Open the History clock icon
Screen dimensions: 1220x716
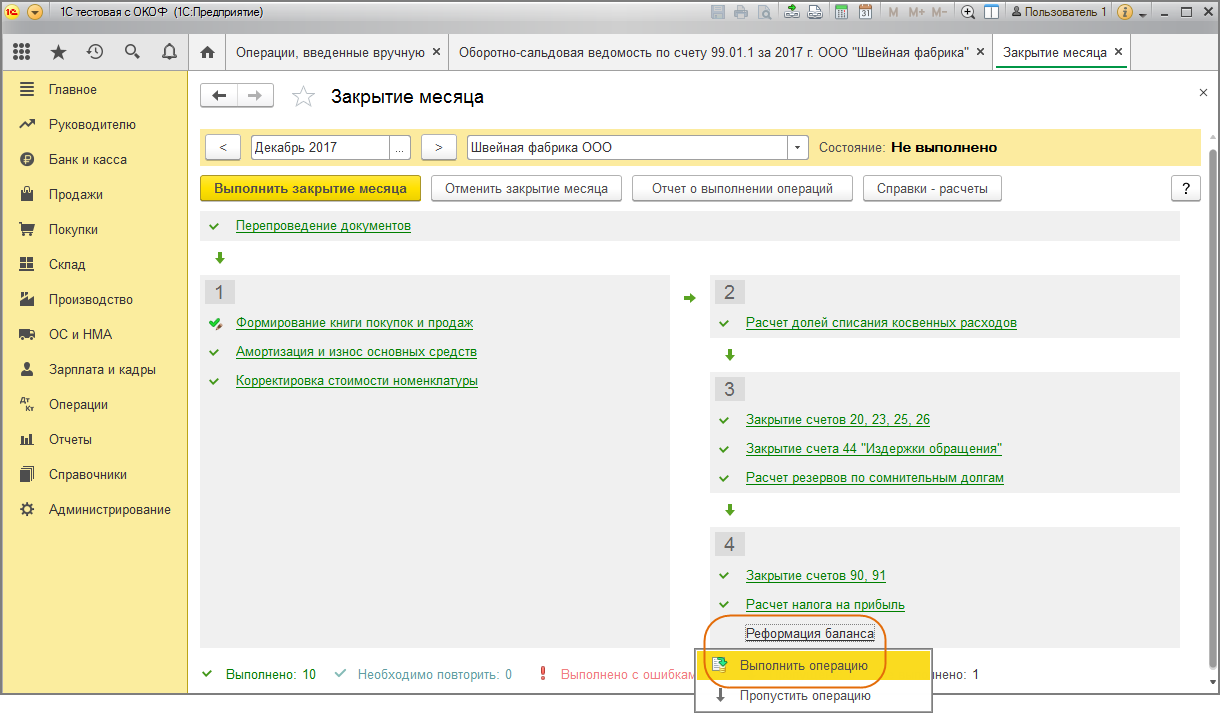[95, 52]
